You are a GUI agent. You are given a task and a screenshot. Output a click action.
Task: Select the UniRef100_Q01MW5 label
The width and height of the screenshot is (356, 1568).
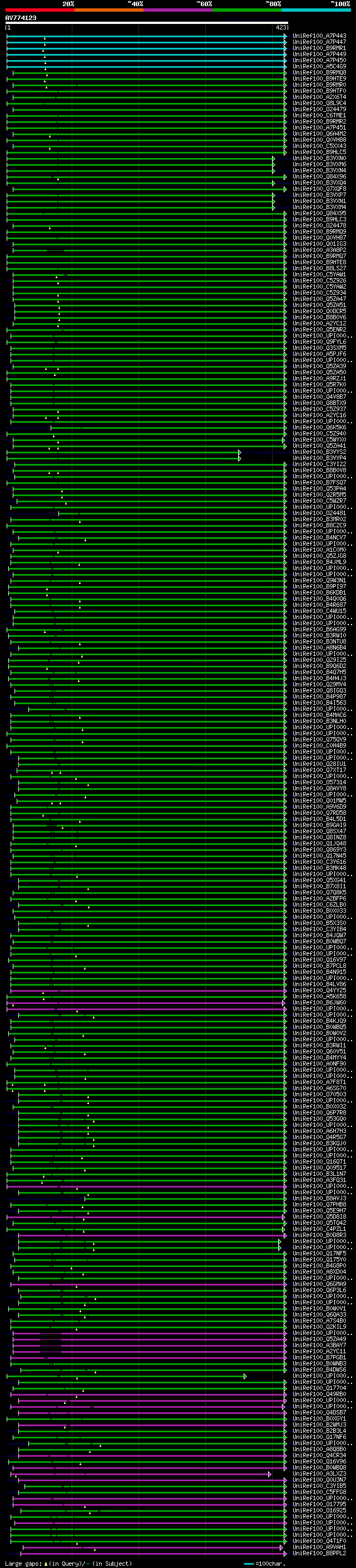coord(319,800)
